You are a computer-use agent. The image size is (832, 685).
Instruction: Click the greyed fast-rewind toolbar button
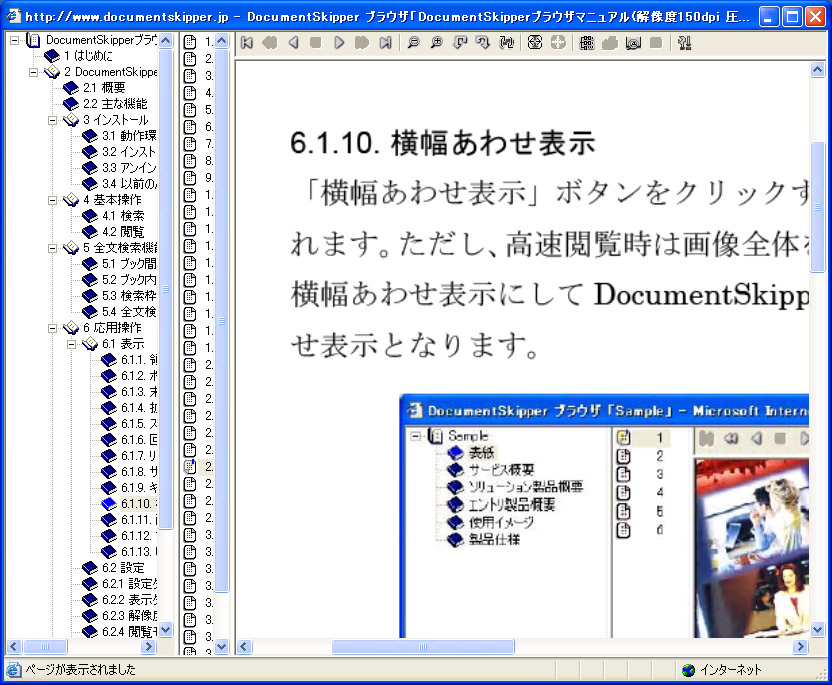pos(270,42)
